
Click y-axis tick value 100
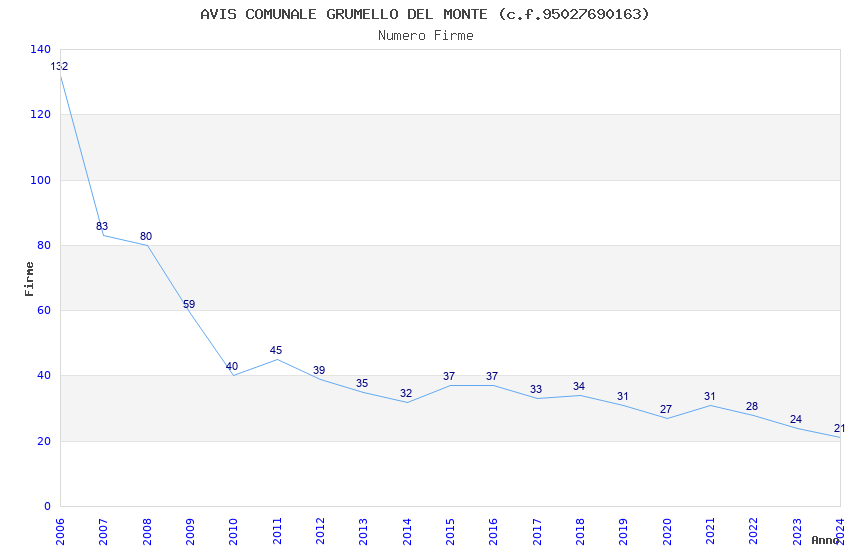(x=41, y=180)
